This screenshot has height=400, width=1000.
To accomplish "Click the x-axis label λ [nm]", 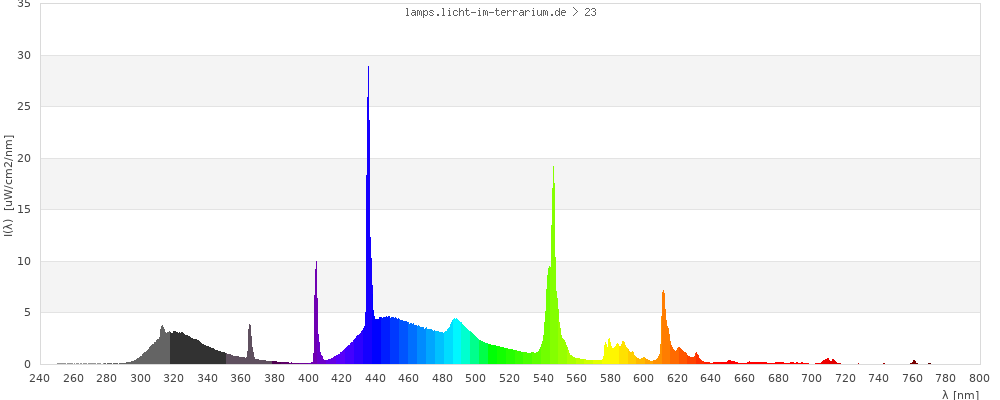I will tap(960, 395).
